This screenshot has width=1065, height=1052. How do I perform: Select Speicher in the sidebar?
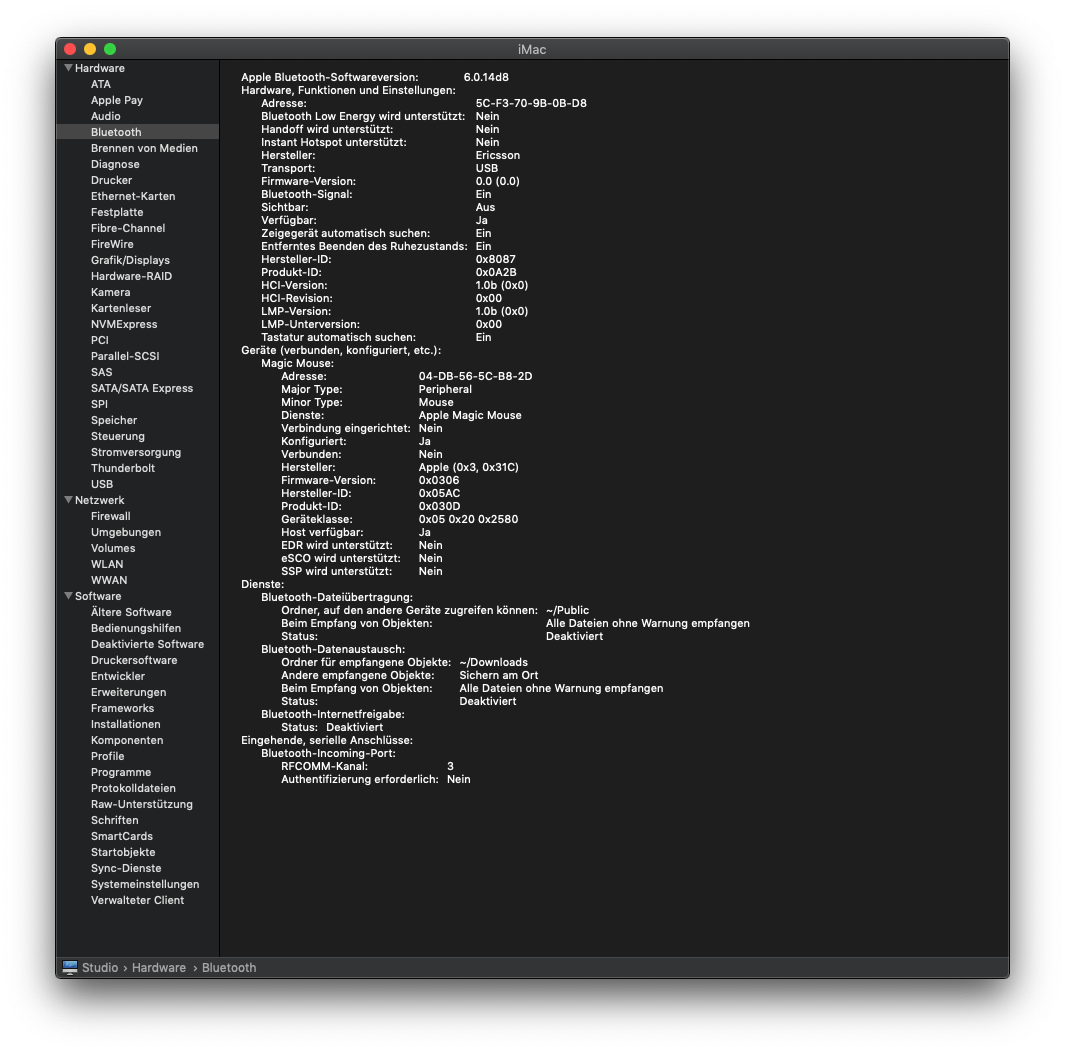(114, 420)
